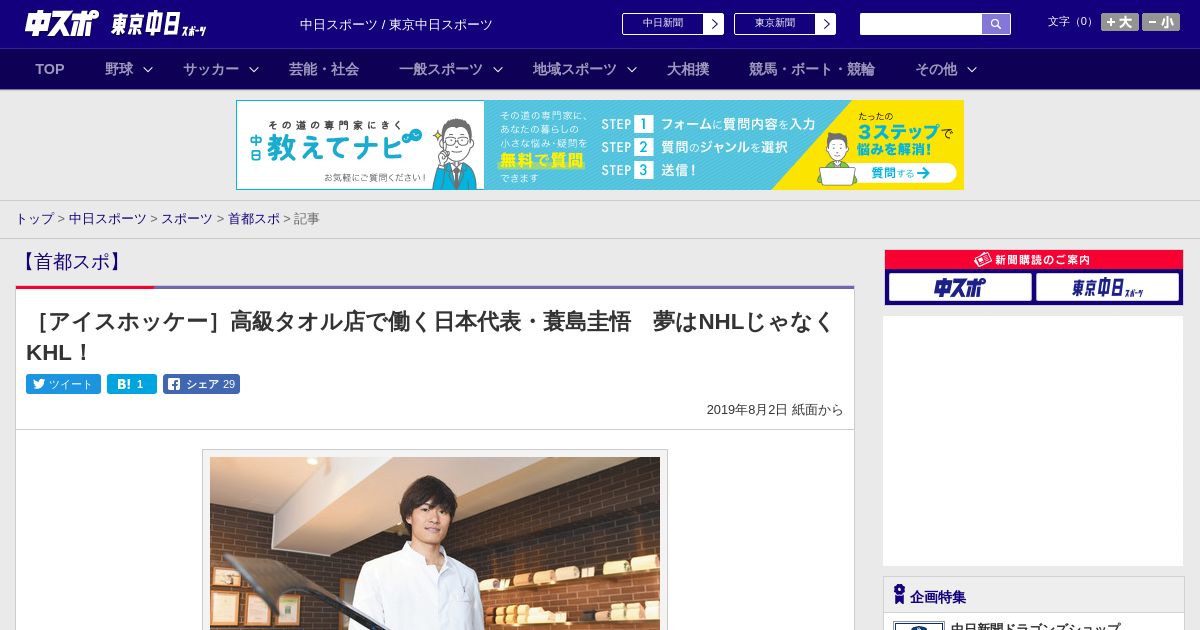Open サッカー navigation menu item
The height and width of the screenshot is (630, 1200).
click(x=211, y=69)
